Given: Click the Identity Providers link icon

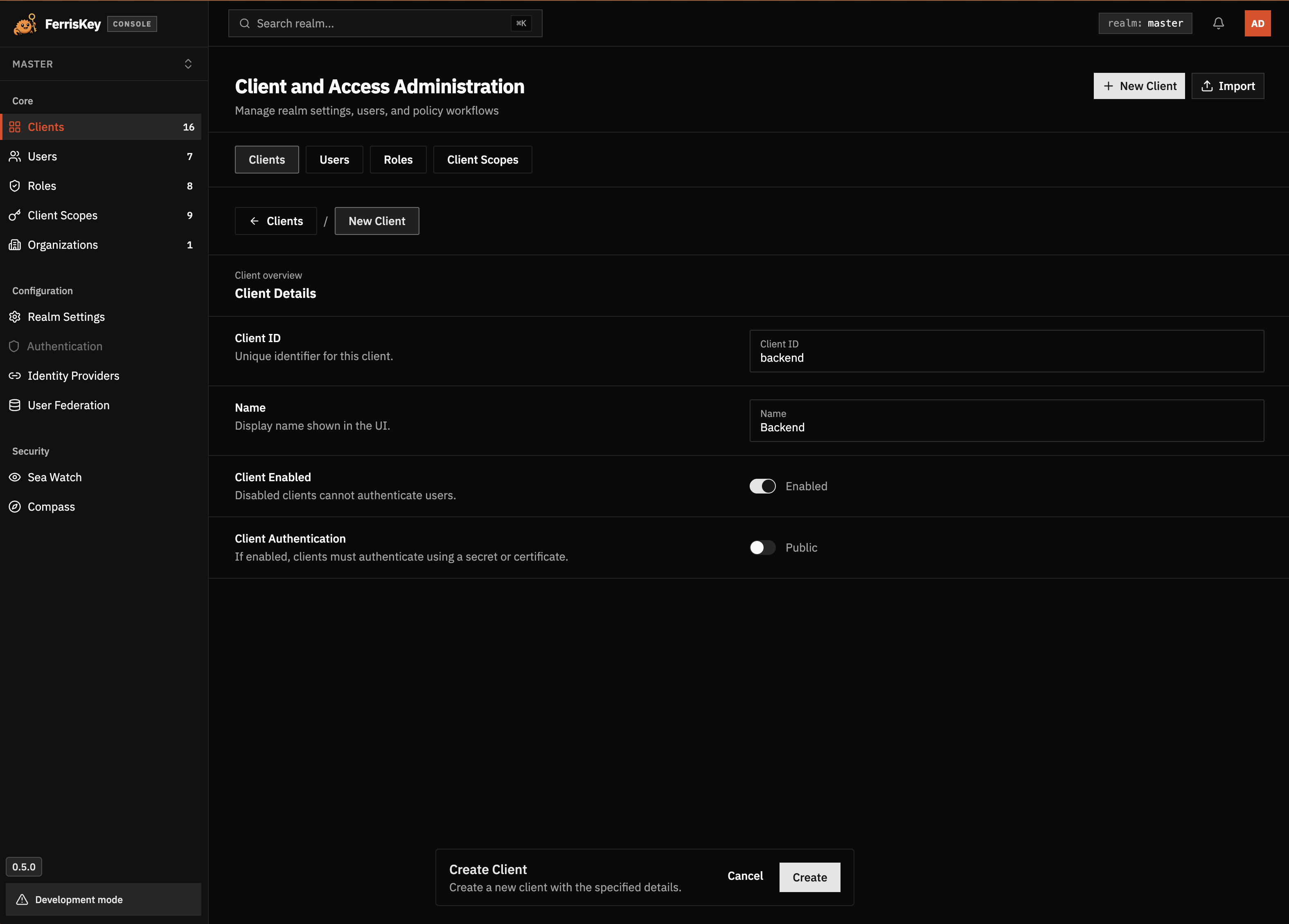Looking at the screenshot, I should [15, 376].
